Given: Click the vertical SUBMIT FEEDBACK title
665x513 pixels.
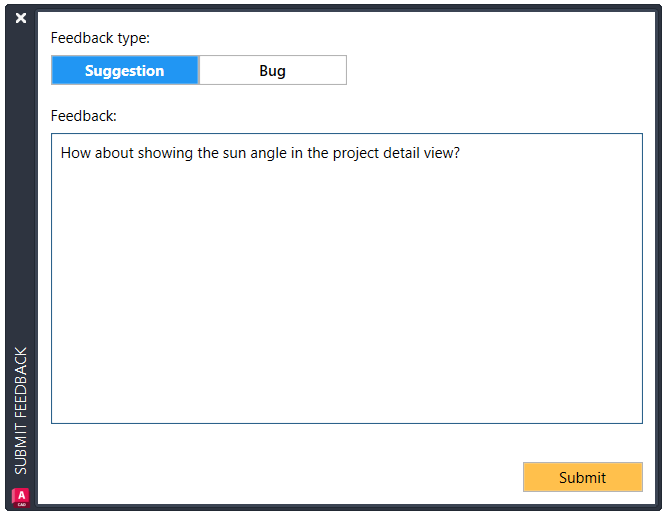Looking at the screenshot, I should [x=21, y=410].
